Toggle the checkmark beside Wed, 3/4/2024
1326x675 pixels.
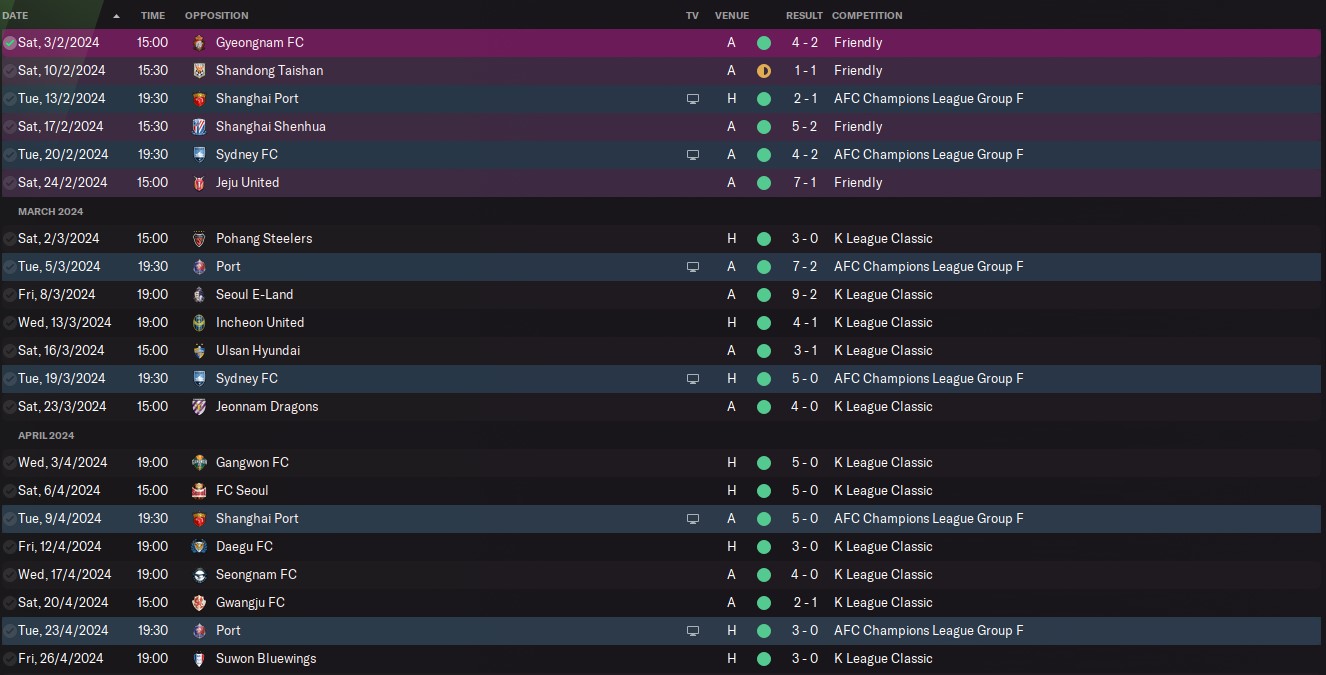click(10, 463)
